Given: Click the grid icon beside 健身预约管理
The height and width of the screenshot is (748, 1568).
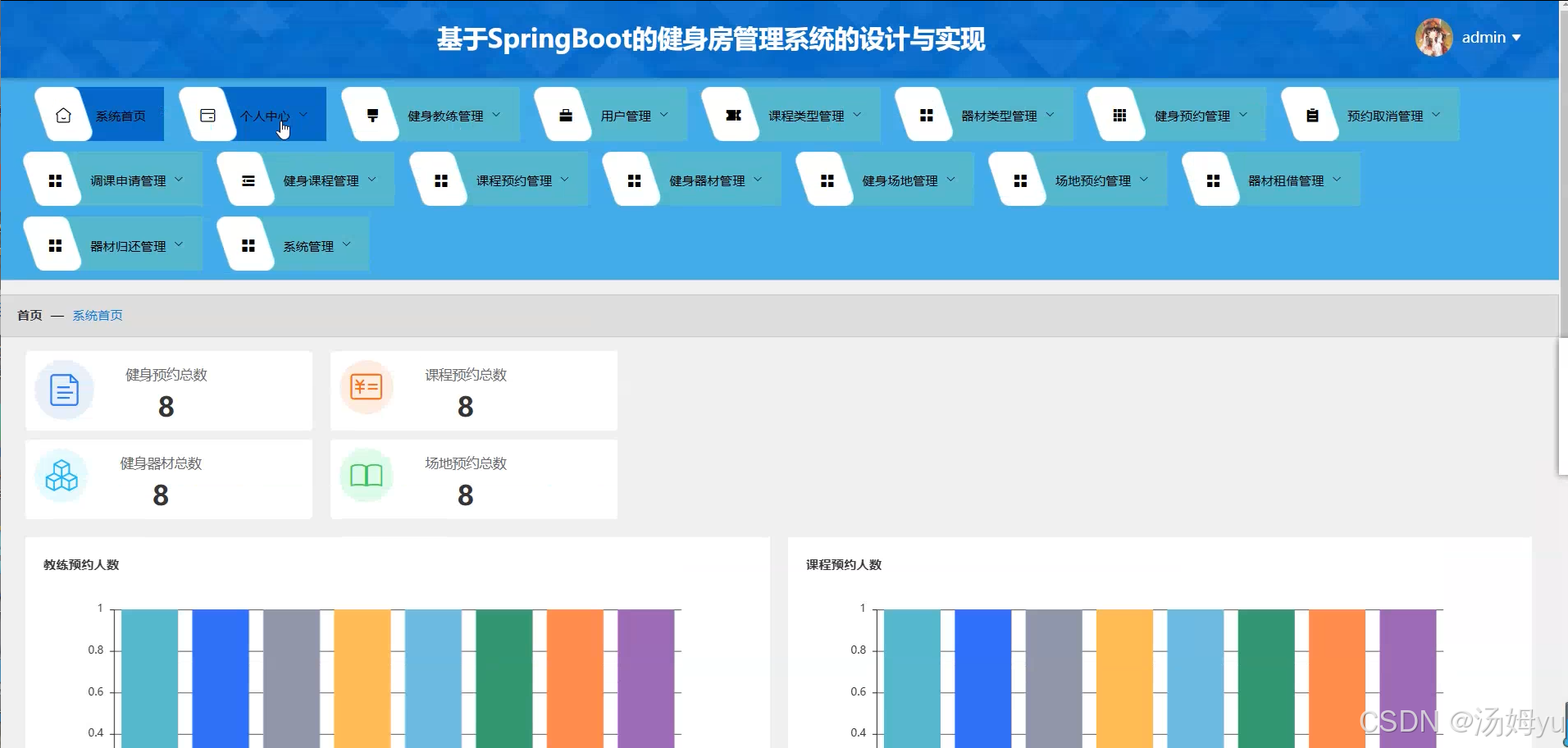Looking at the screenshot, I should tap(1119, 116).
